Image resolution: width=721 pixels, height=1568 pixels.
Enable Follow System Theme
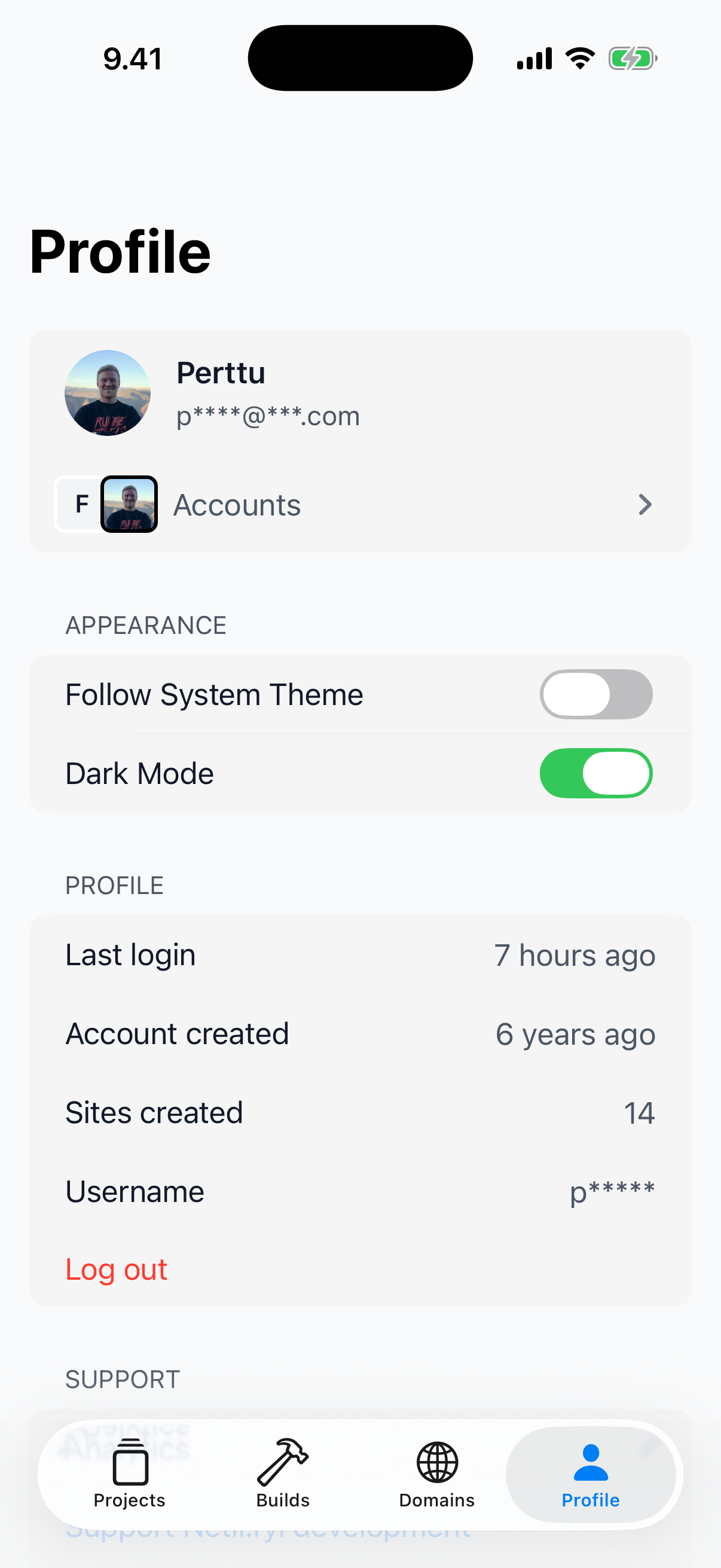[595, 694]
